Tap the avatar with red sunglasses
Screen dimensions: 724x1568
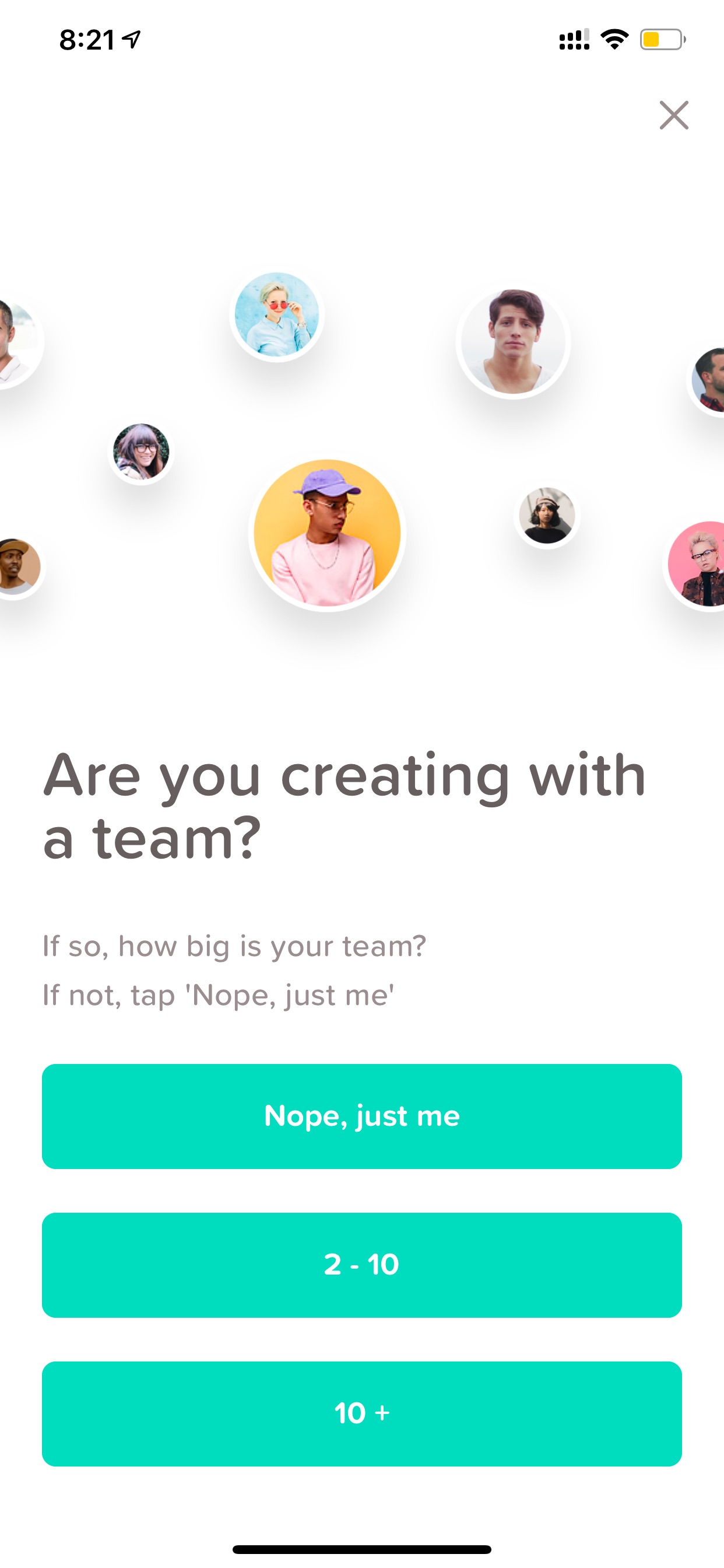coord(277,314)
